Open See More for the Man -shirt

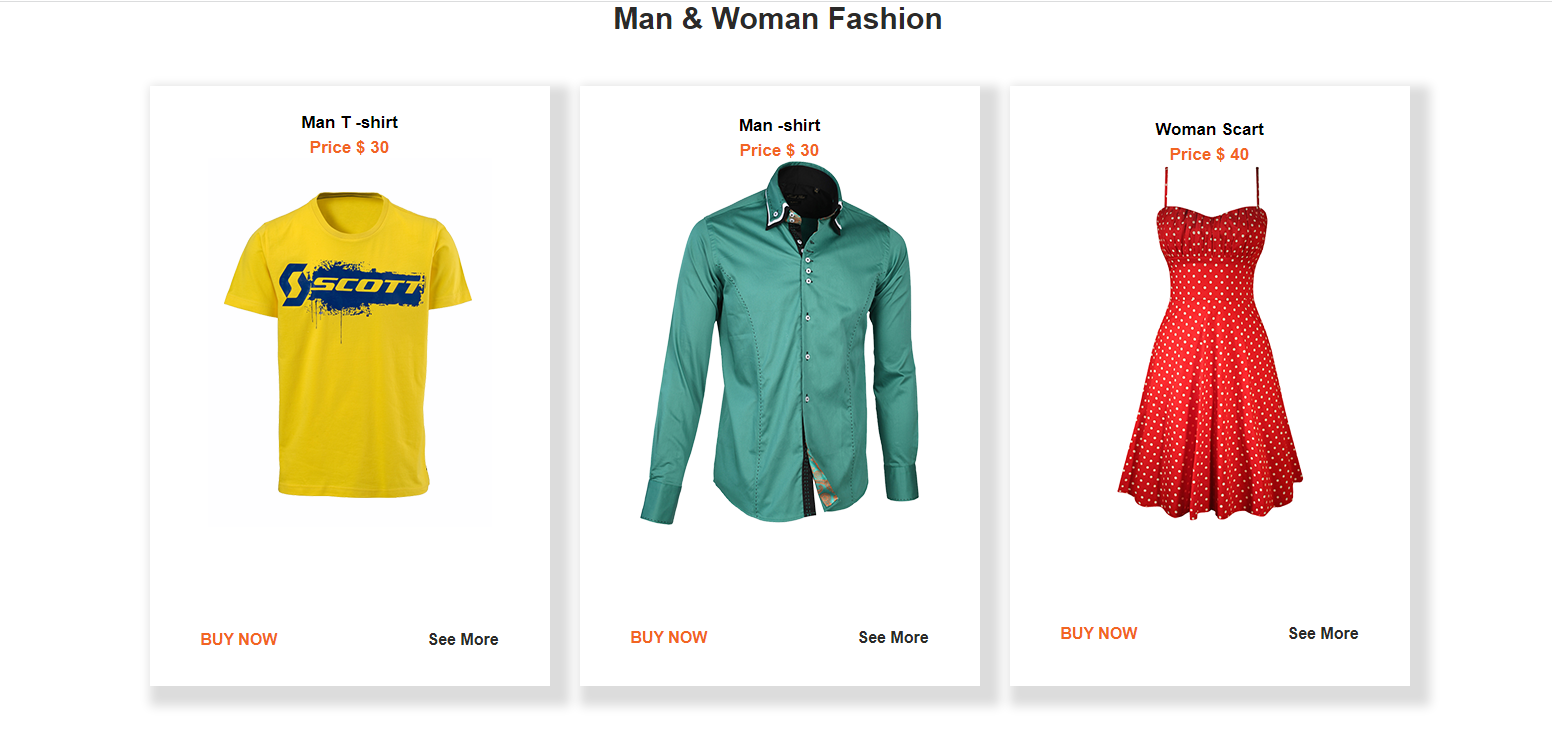[893, 637]
